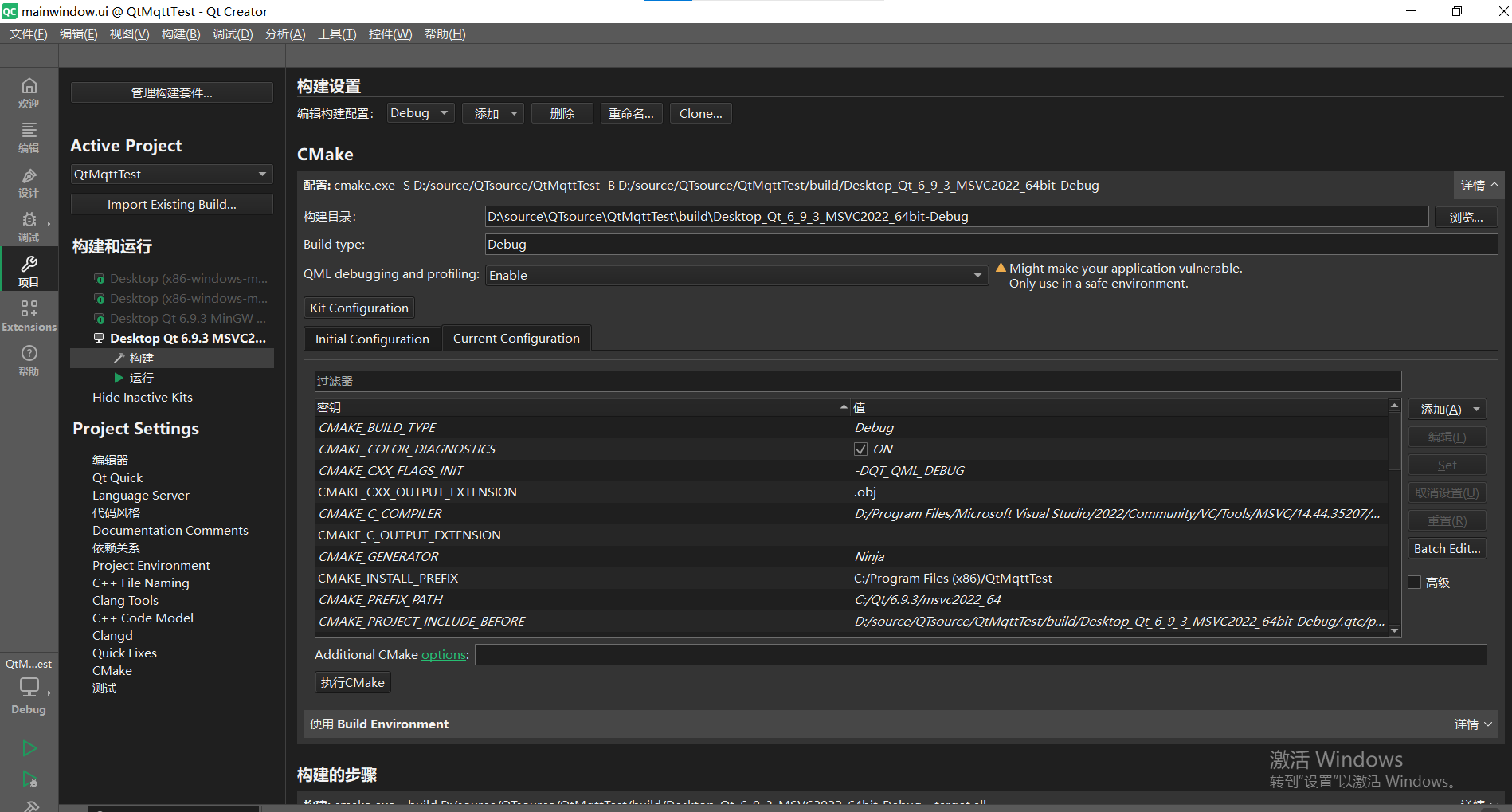Click the 执行CMake run button
Screen dimensions: 1512x812
pyautogui.click(x=352, y=682)
